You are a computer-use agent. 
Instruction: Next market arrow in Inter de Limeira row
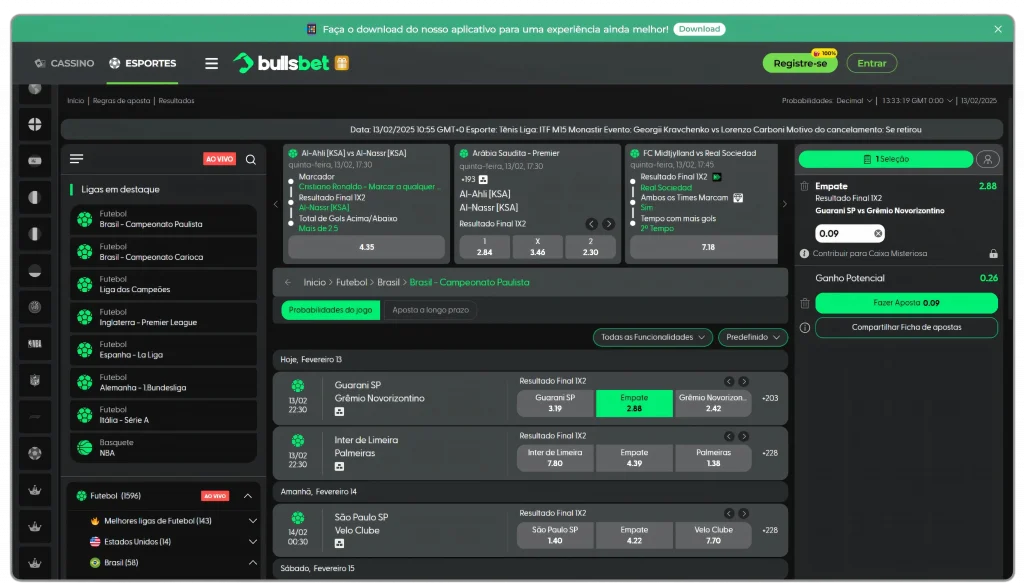(x=743, y=436)
